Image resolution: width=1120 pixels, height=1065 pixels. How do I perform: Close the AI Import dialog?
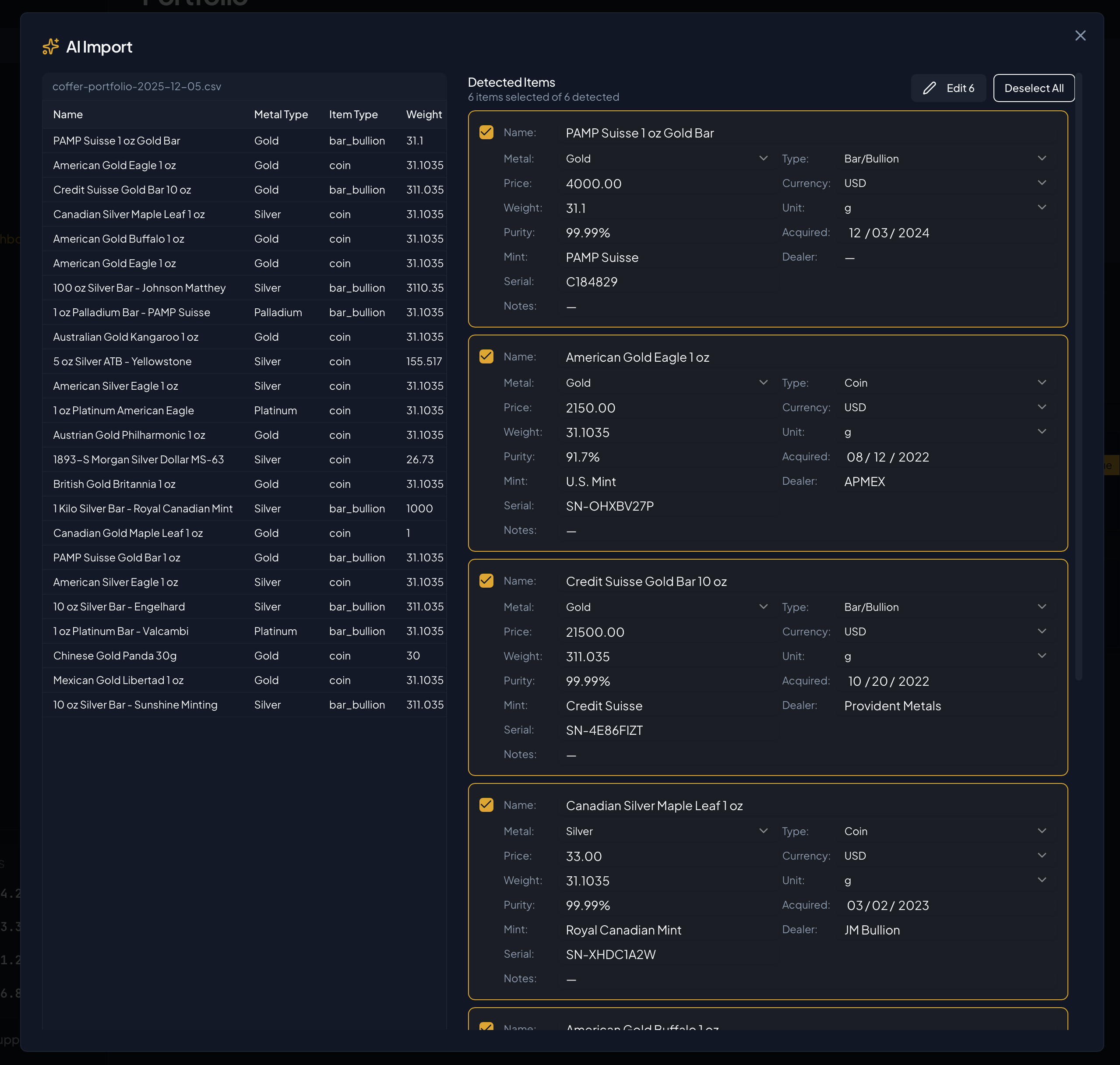pyautogui.click(x=1080, y=35)
